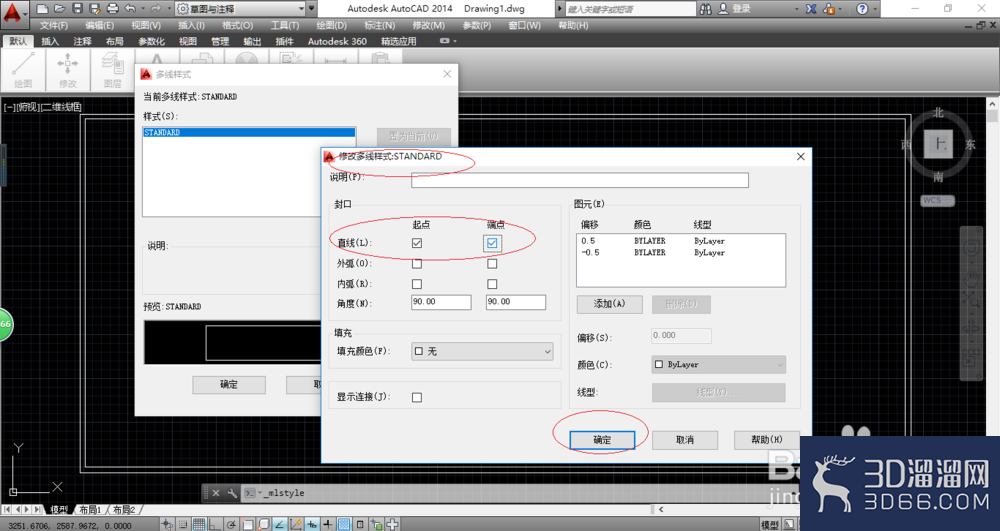
Task: Toggle Grid Display icon in status bar
Action: (x=200, y=524)
